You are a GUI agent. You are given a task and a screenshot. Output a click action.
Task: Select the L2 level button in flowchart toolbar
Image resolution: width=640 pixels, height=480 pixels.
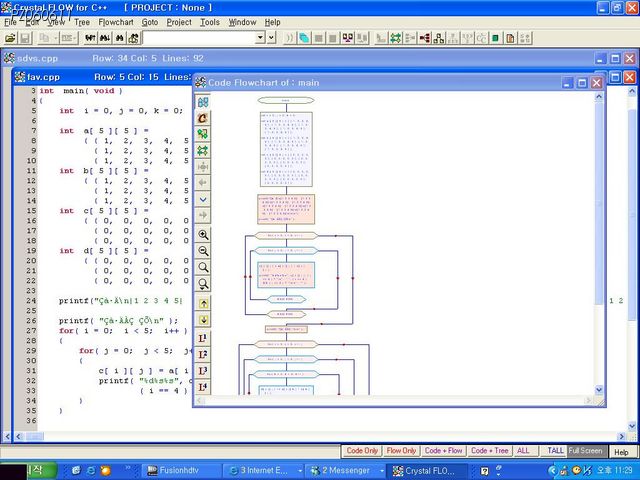tap(203, 353)
